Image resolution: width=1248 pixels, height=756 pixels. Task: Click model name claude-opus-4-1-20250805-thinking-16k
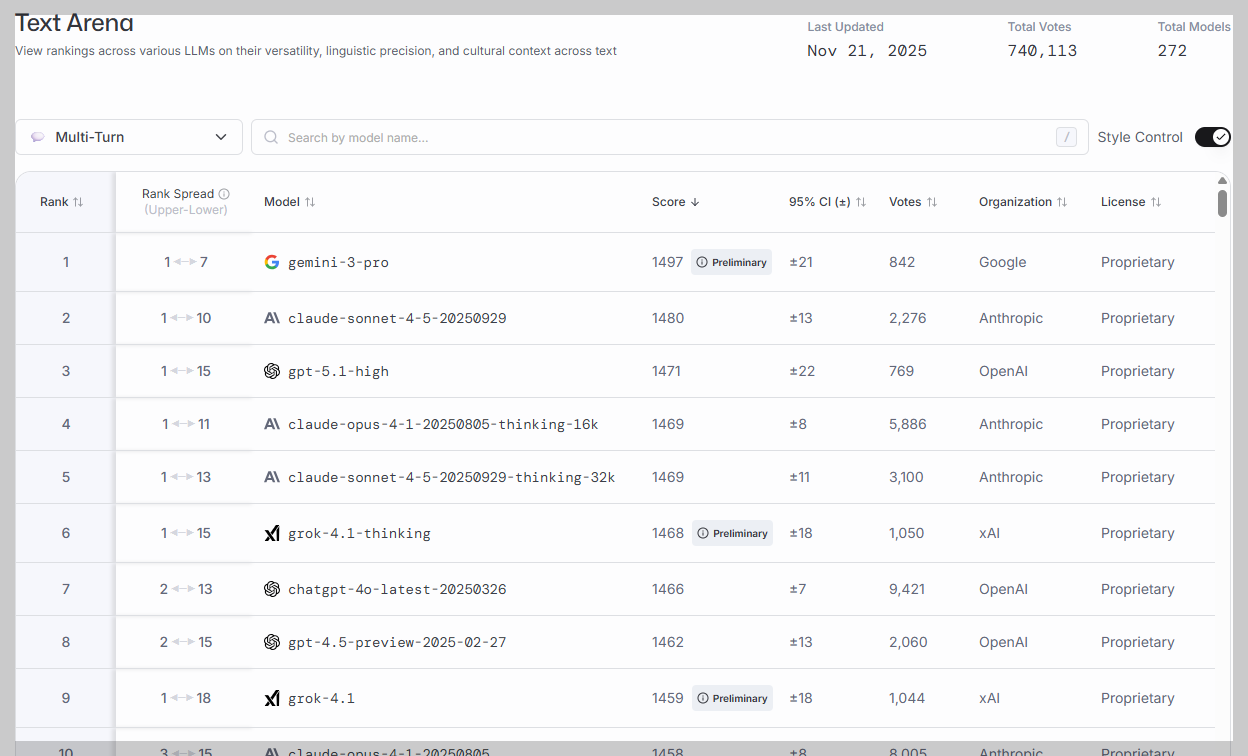click(x=443, y=424)
